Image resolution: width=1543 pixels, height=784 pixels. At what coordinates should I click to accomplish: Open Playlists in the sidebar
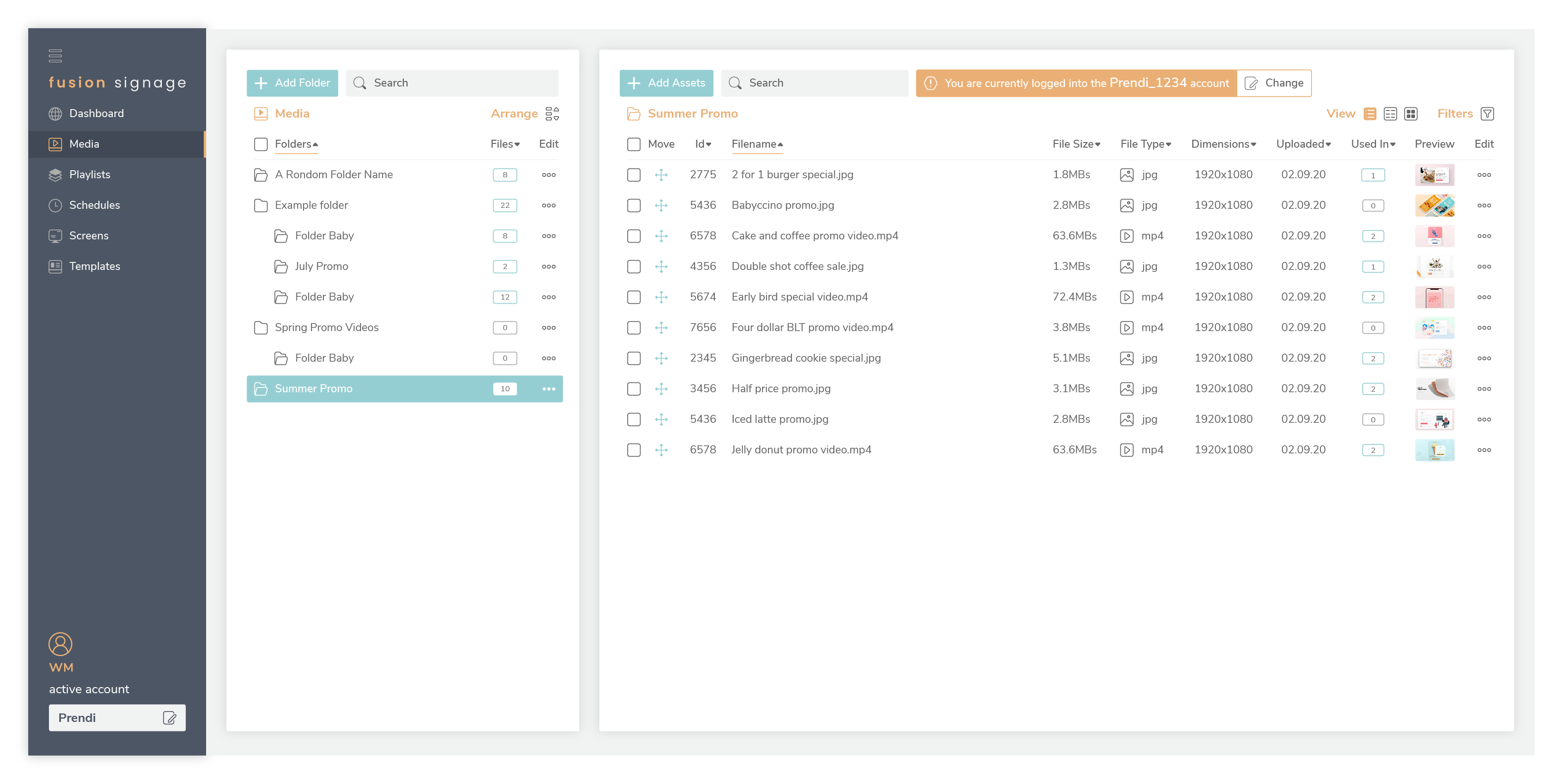coord(90,175)
